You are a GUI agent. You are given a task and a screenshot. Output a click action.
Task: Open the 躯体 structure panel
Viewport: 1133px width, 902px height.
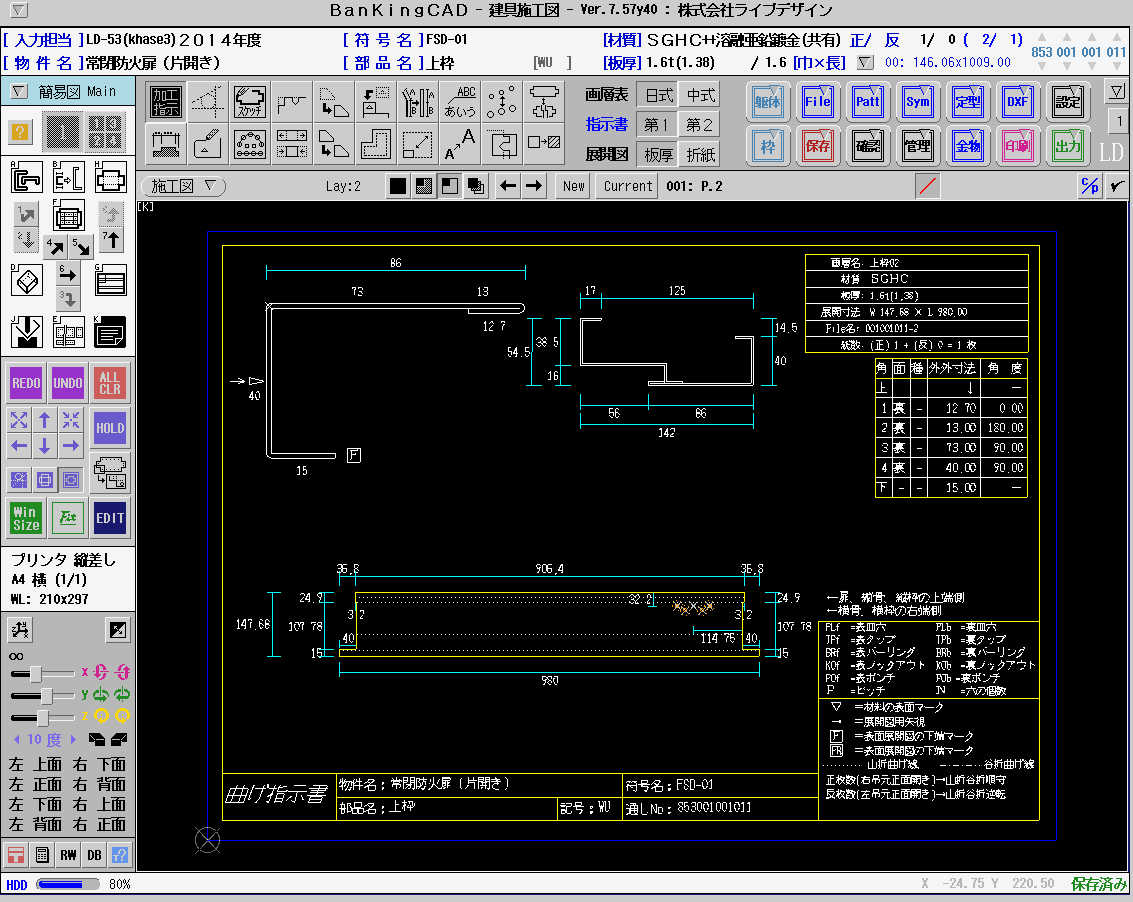pyautogui.click(x=767, y=102)
